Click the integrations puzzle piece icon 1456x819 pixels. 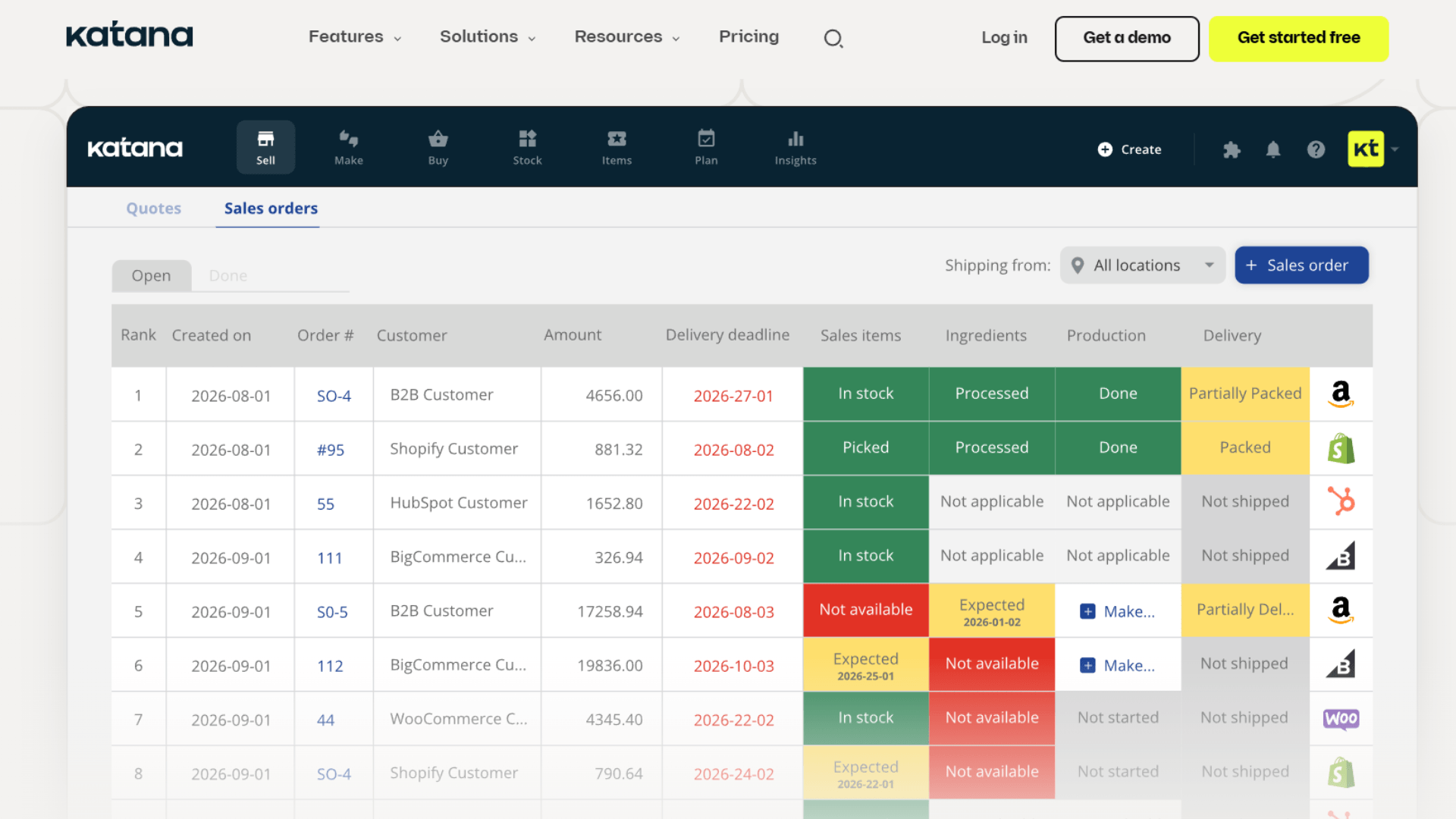pos(1232,149)
